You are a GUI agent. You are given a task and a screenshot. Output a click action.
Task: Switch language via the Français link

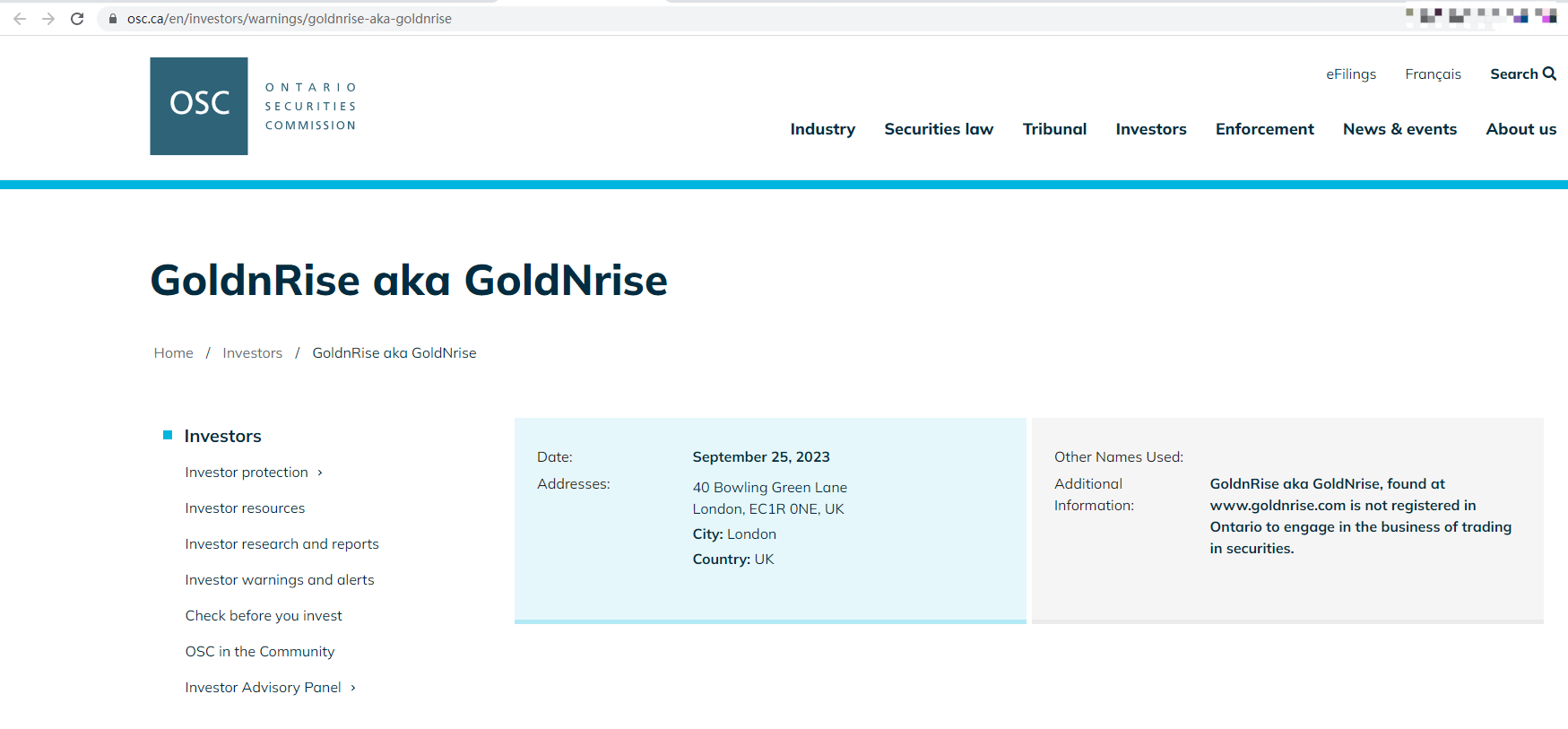[1433, 74]
